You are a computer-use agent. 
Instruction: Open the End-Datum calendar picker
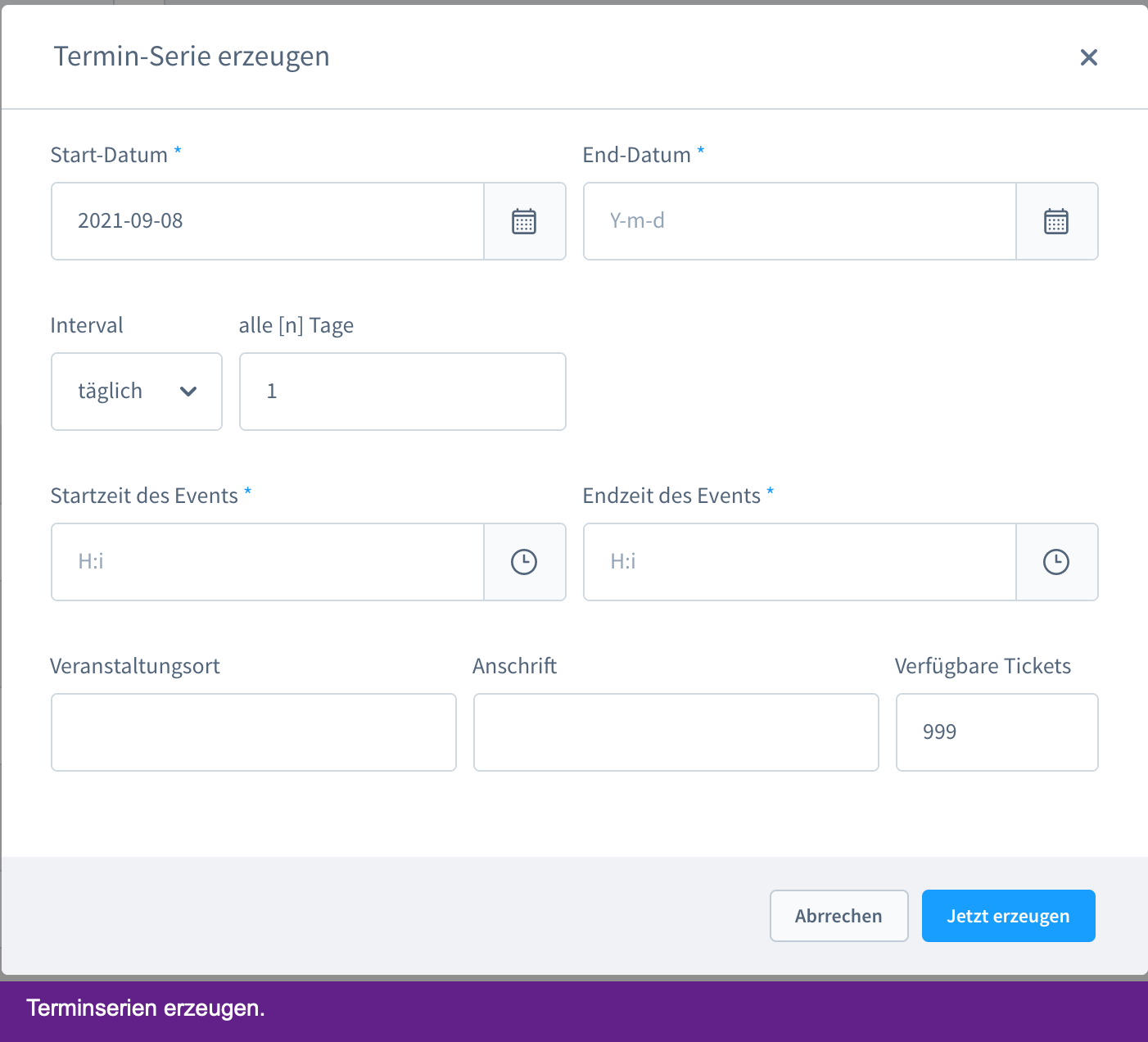click(x=1056, y=221)
